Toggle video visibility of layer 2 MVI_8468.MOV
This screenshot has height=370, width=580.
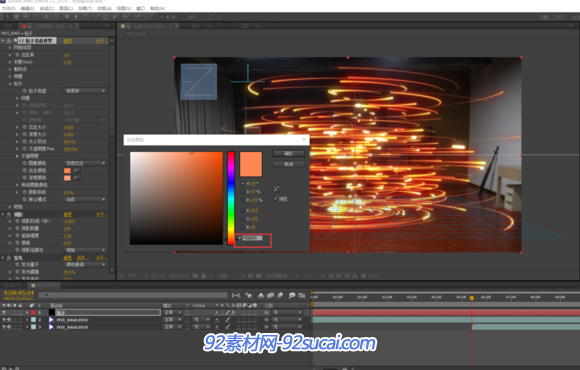pyautogui.click(x=4, y=320)
